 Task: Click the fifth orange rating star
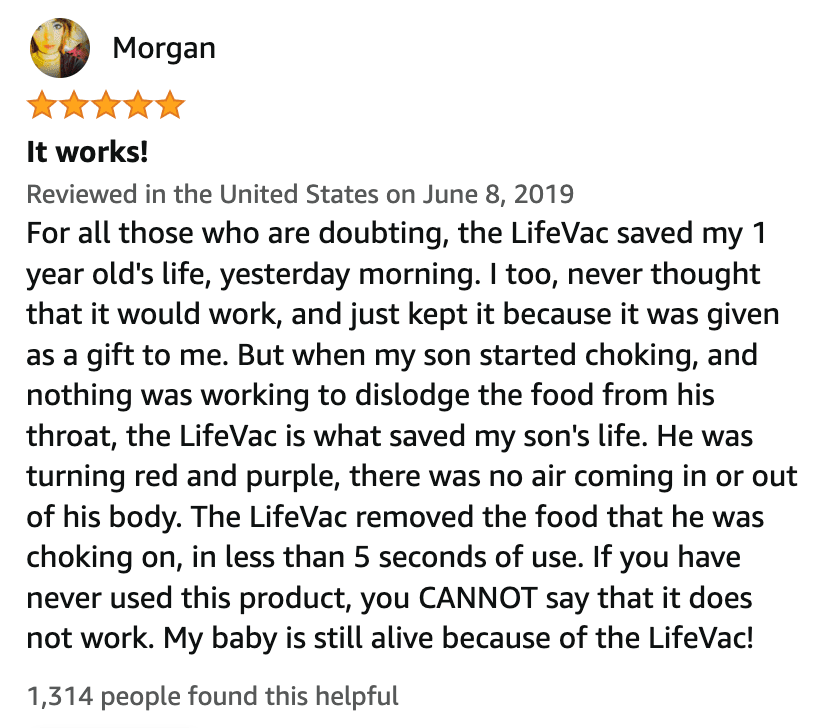170,105
